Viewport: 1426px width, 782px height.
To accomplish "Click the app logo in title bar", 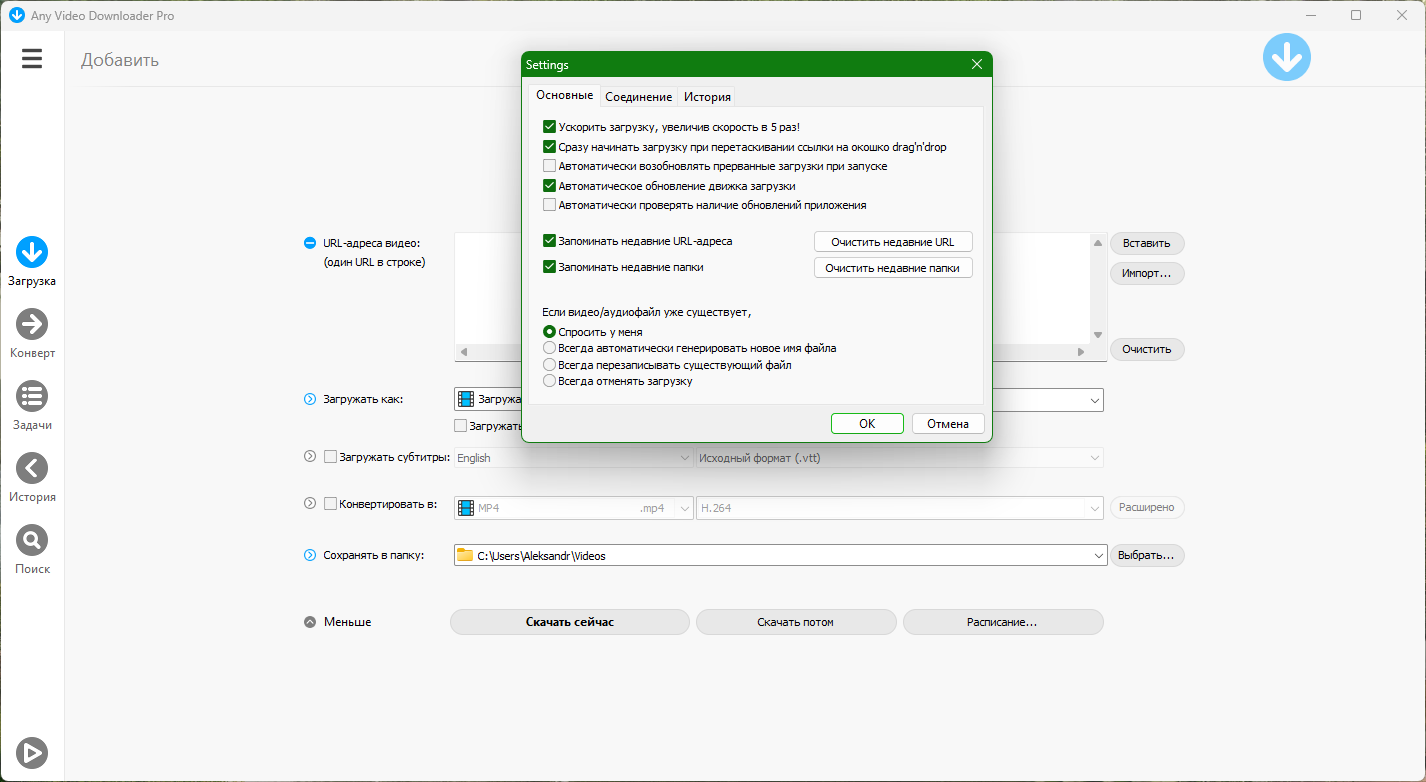I will point(16,16).
